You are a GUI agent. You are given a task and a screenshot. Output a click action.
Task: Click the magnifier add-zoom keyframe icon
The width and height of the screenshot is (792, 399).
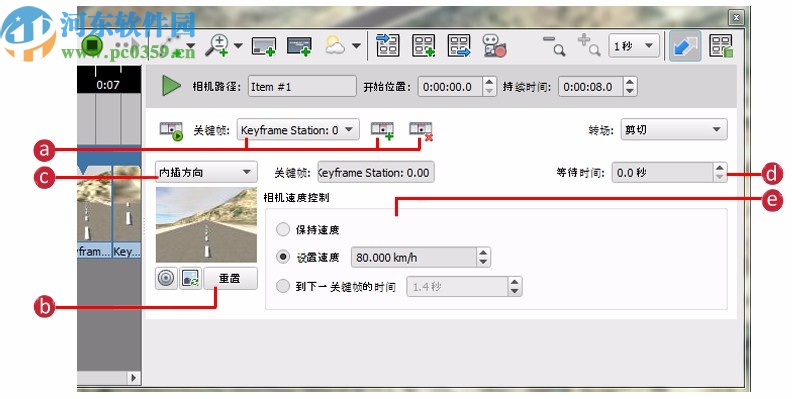pyautogui.click(x=217, y=45)
